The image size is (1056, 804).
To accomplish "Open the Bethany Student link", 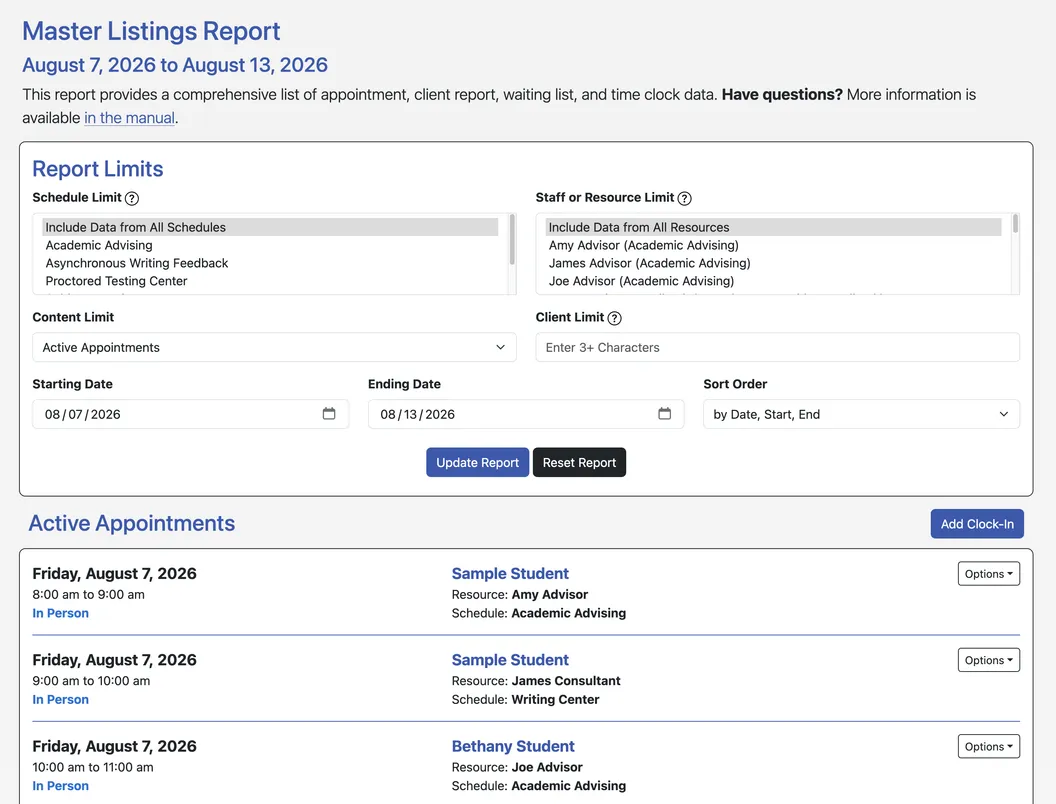I will (513, 746).
